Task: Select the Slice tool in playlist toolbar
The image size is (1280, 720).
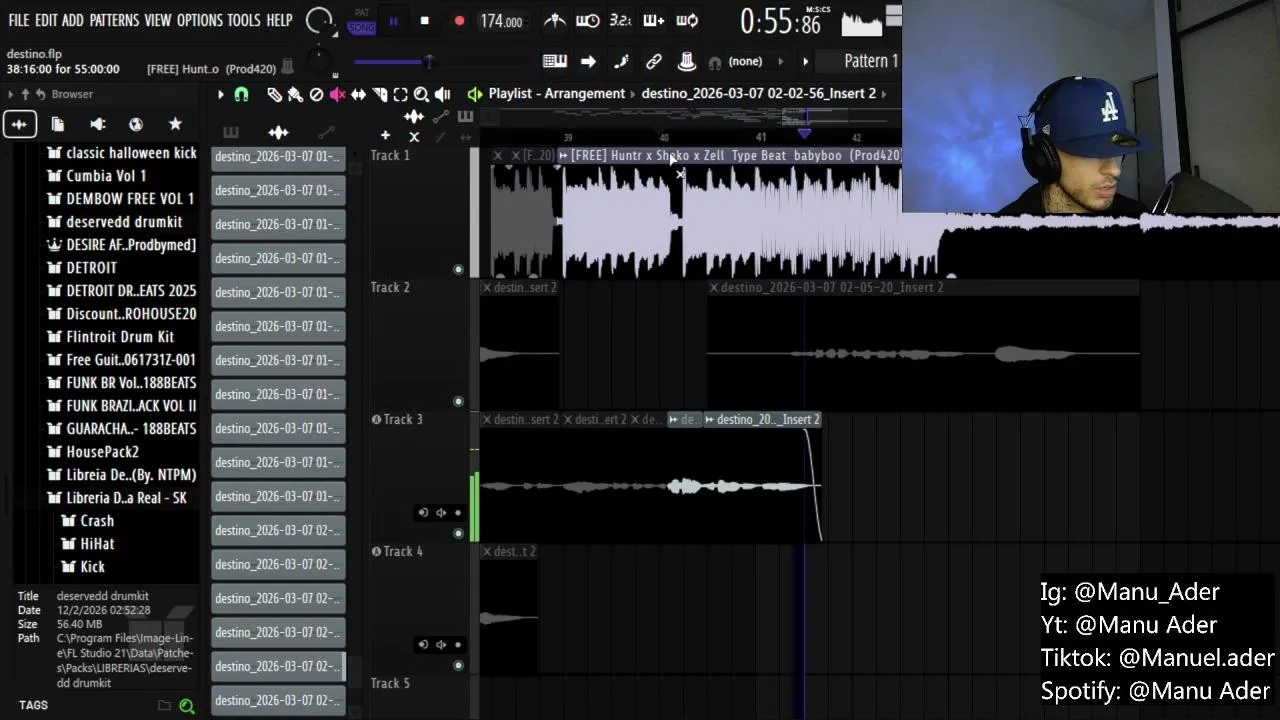Action: tap(379, 94)
